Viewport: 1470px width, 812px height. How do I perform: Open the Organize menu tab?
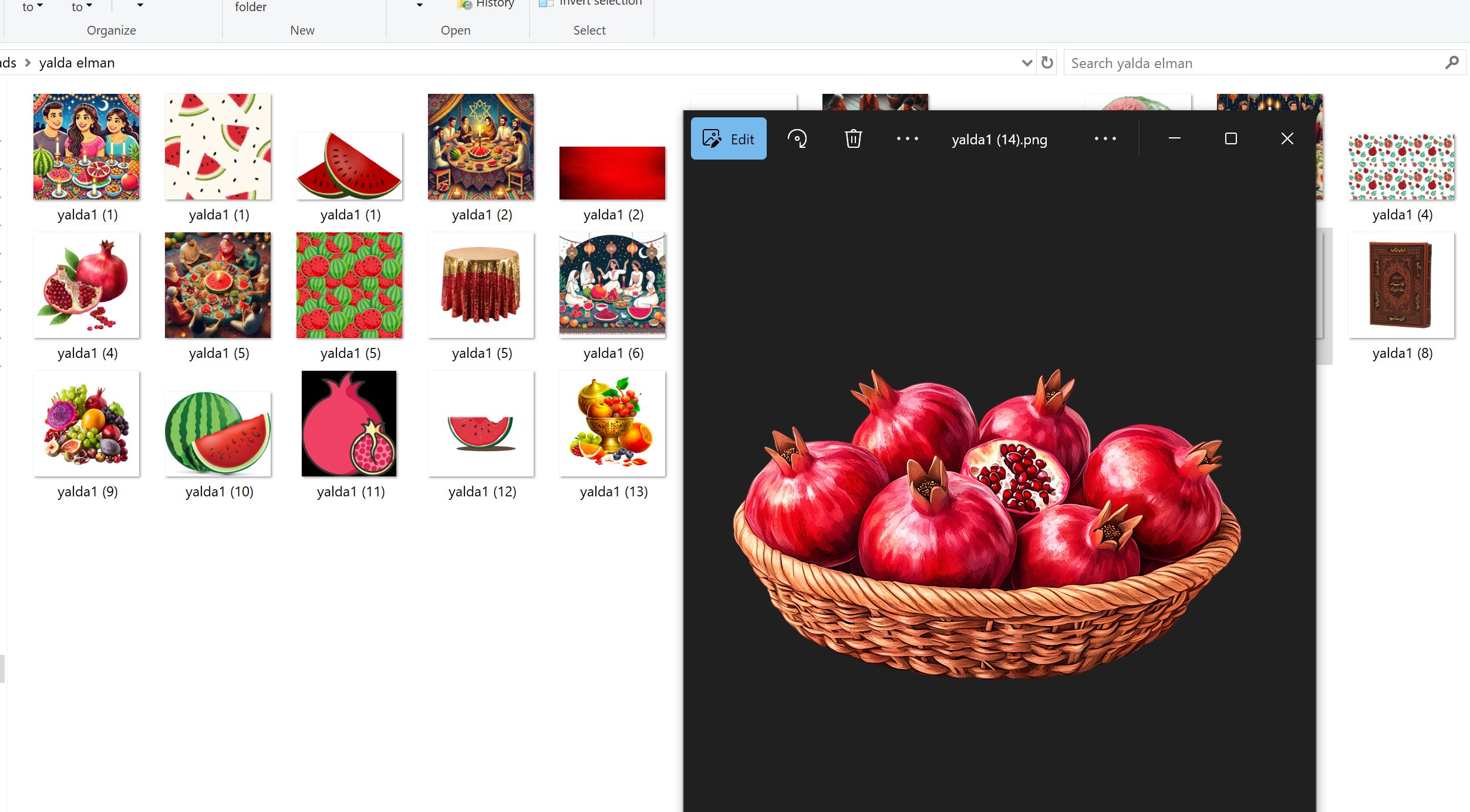pyautogui.click(x=111, y=30)
